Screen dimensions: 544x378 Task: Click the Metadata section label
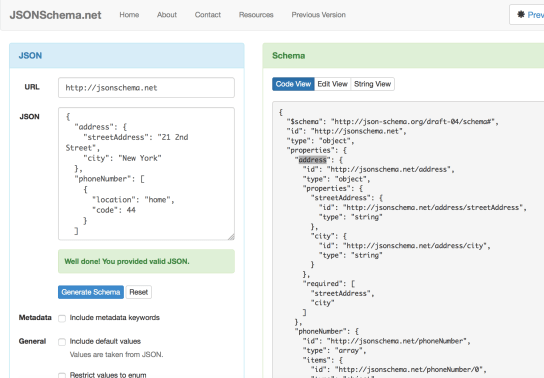click(x=35, y=317)
